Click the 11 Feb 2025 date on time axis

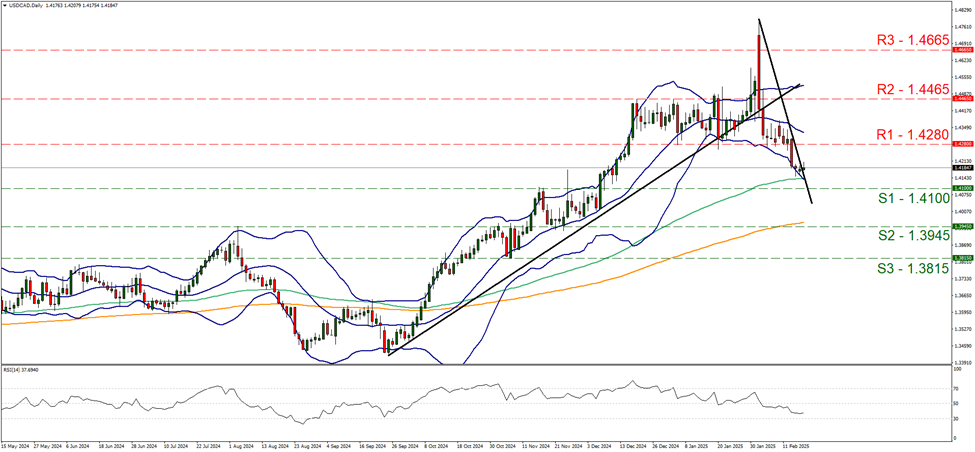[x=795, y=448]
